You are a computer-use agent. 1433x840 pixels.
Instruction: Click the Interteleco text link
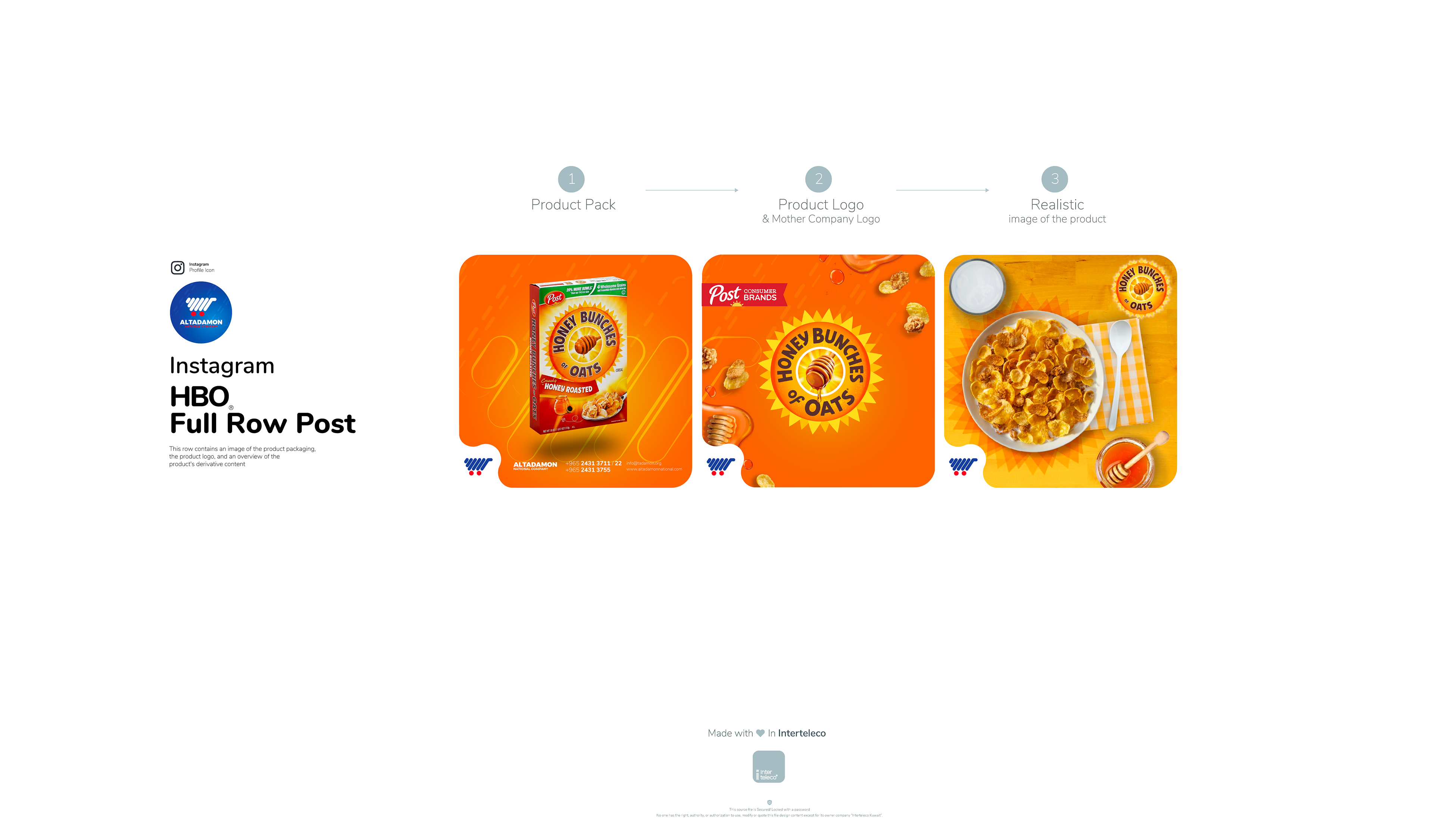802,733
